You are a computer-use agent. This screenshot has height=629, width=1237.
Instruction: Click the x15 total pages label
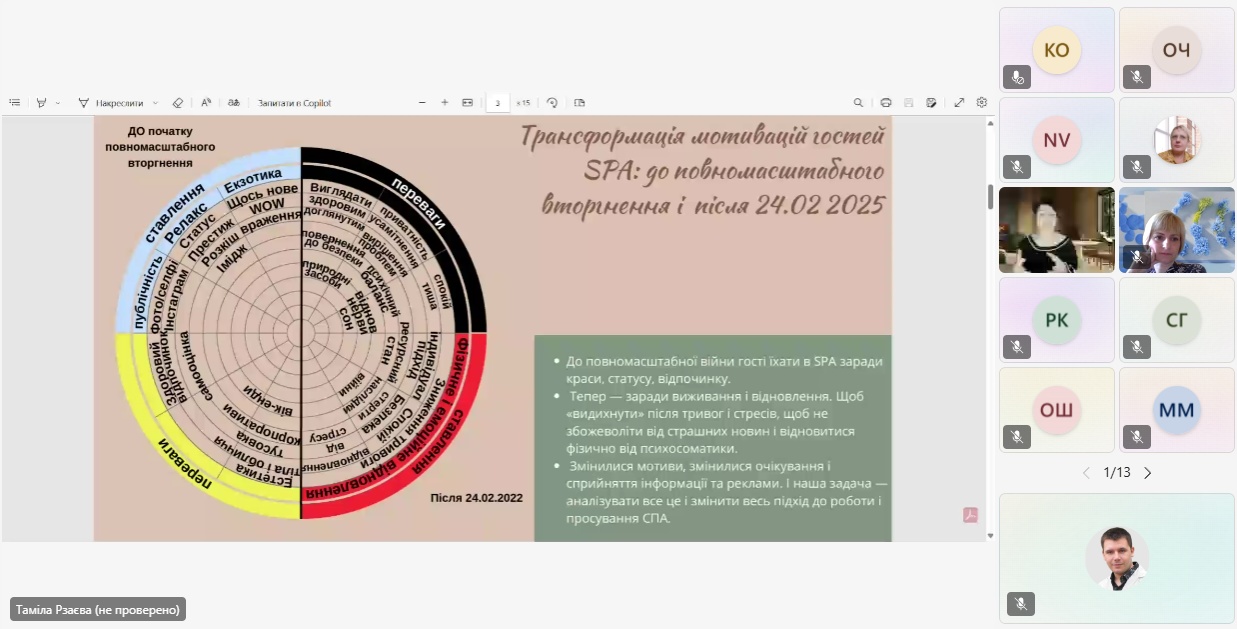[523, 103]
